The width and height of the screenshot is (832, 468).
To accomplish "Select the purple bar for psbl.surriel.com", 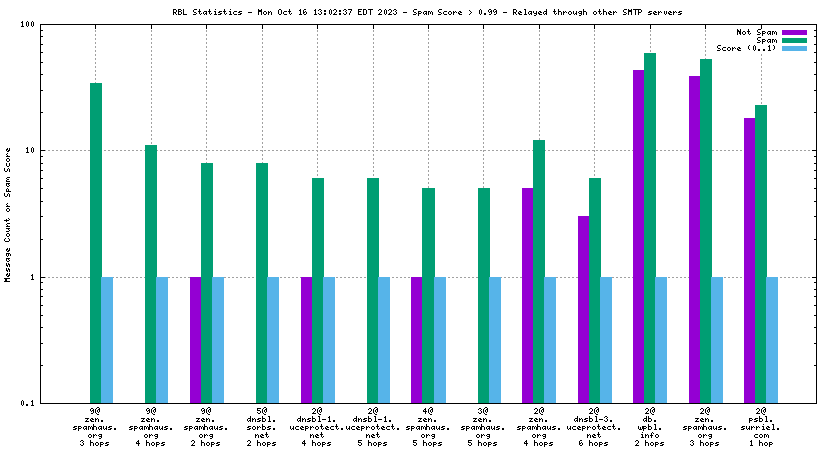I will coord(749,260).
